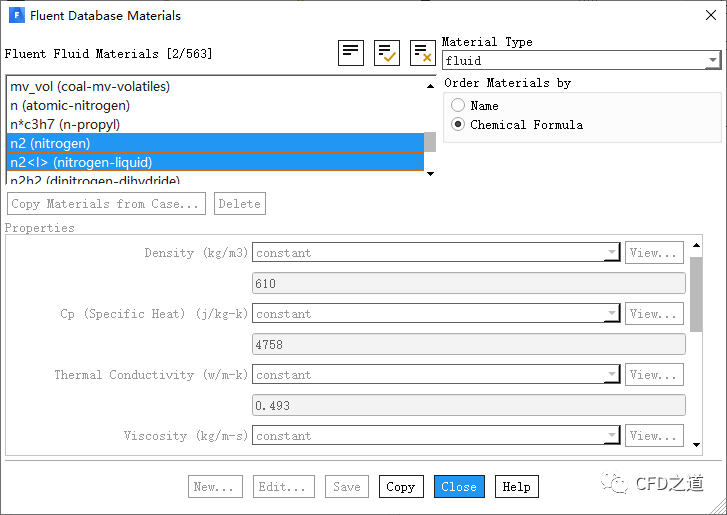Select Name ordering radio button
This screenshot has width=727, height=515.
pos(458,105)
